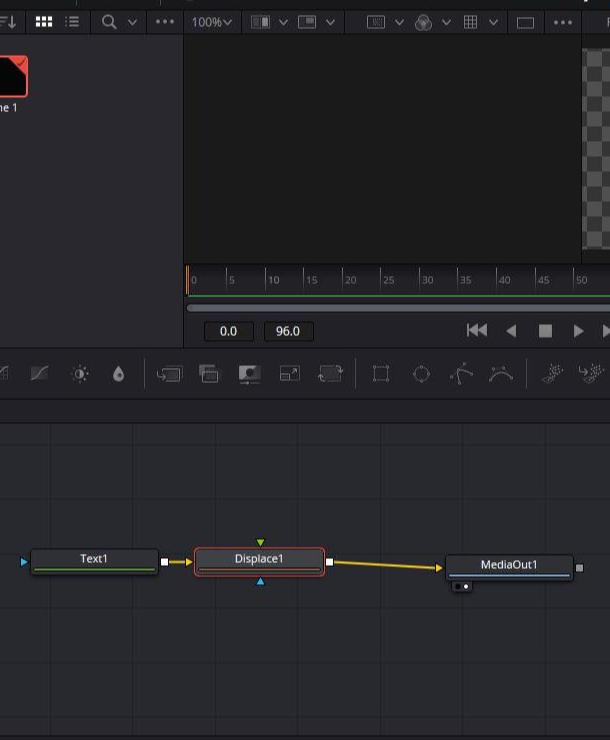Open the 100% viewer zoom dropdown
Viewport: 610px width, 740px height.
pyautogui.click(x=211, y=22)
